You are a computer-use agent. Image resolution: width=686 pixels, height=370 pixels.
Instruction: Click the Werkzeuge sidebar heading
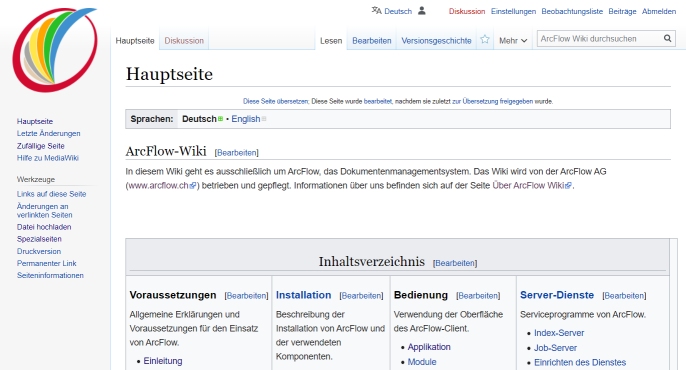point(36,179)
